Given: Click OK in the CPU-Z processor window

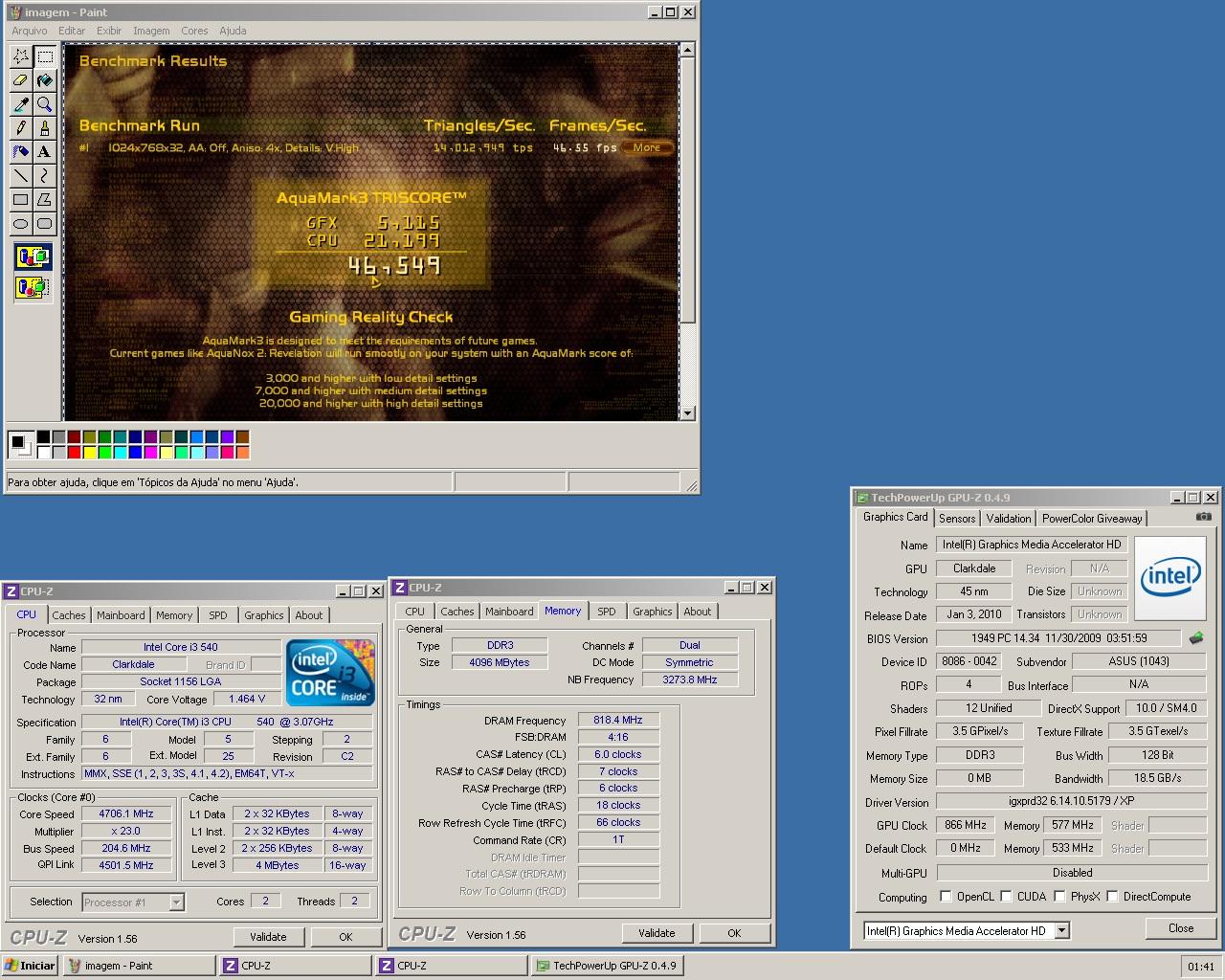Looking at the screenshot, I should click(x=345, y=937).
